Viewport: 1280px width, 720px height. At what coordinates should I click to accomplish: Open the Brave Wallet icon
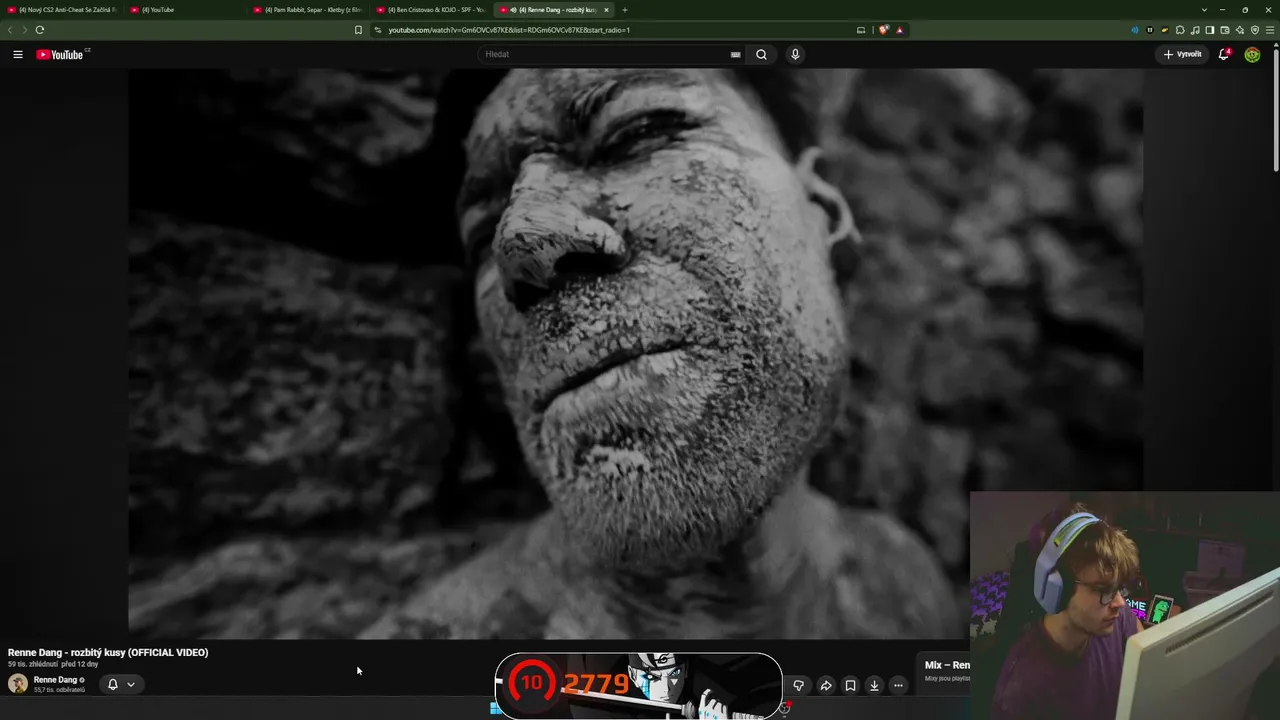point(1225,30)
